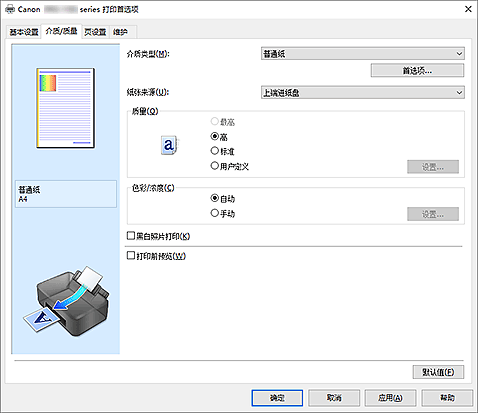Select the 标准 quality radio button
478x413 pixels.
(x=215, y=151)
